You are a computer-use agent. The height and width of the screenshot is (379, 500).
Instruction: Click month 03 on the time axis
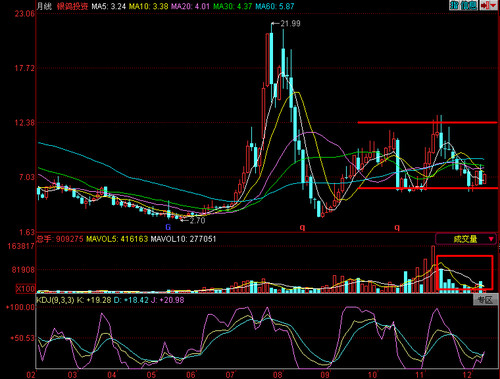[72, 375]
